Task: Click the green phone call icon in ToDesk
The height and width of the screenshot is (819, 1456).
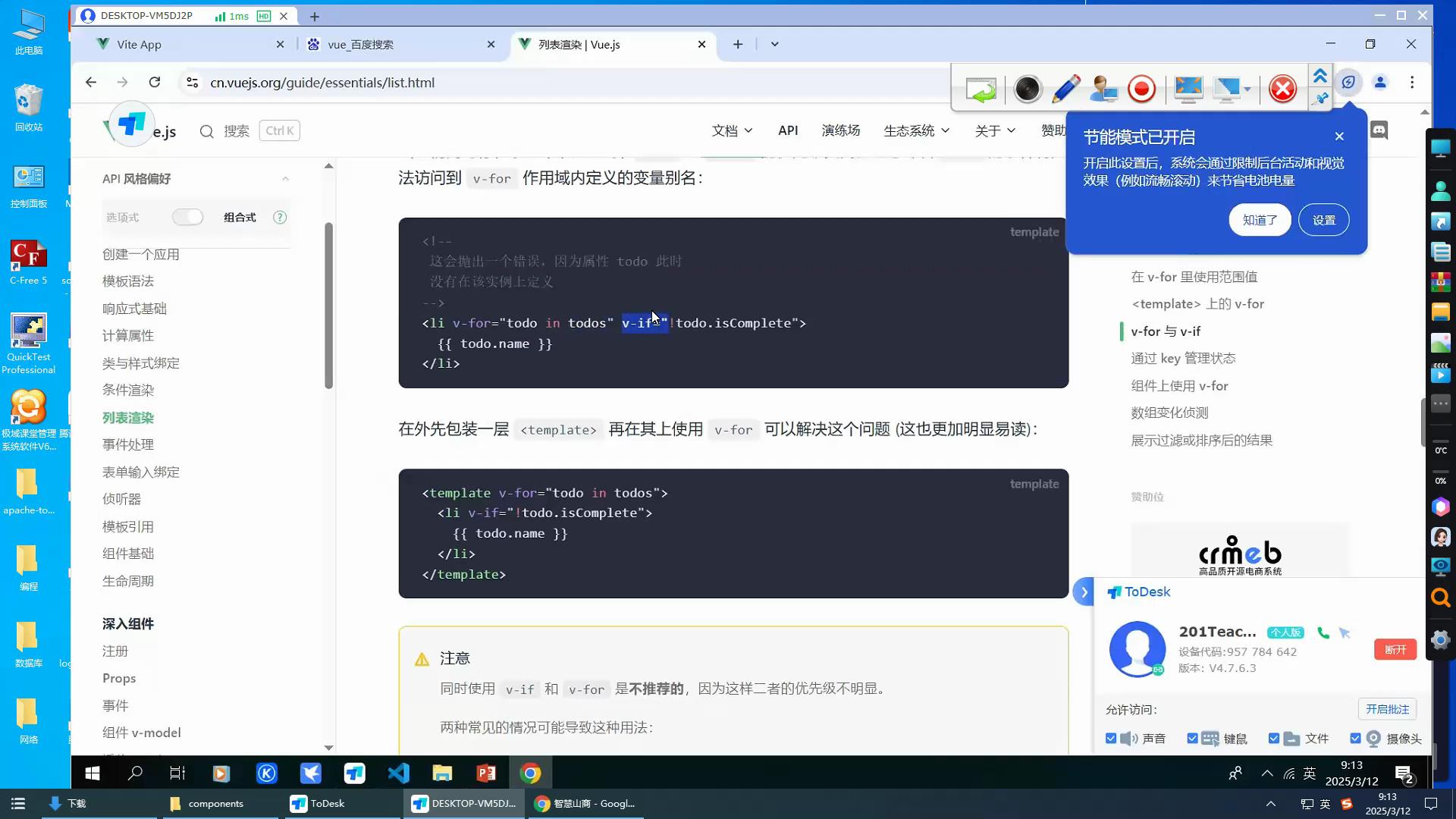Action: (x=1323, y=632)
